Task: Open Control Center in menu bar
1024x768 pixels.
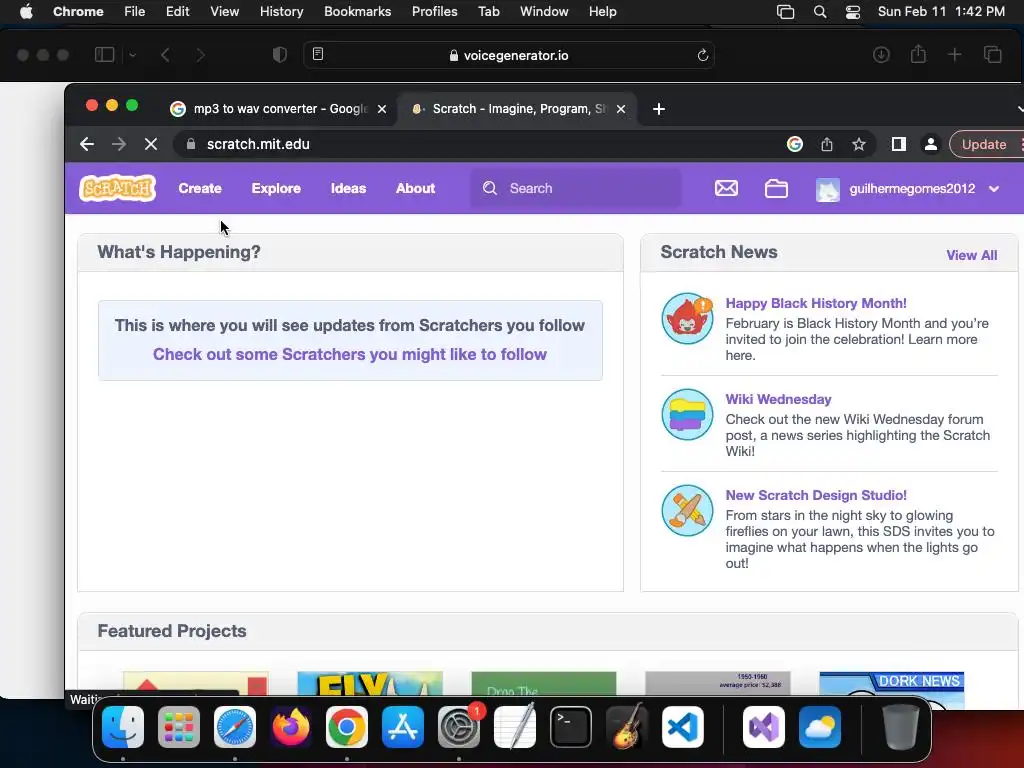Action: pyautogui.click(x=852, y=12)
